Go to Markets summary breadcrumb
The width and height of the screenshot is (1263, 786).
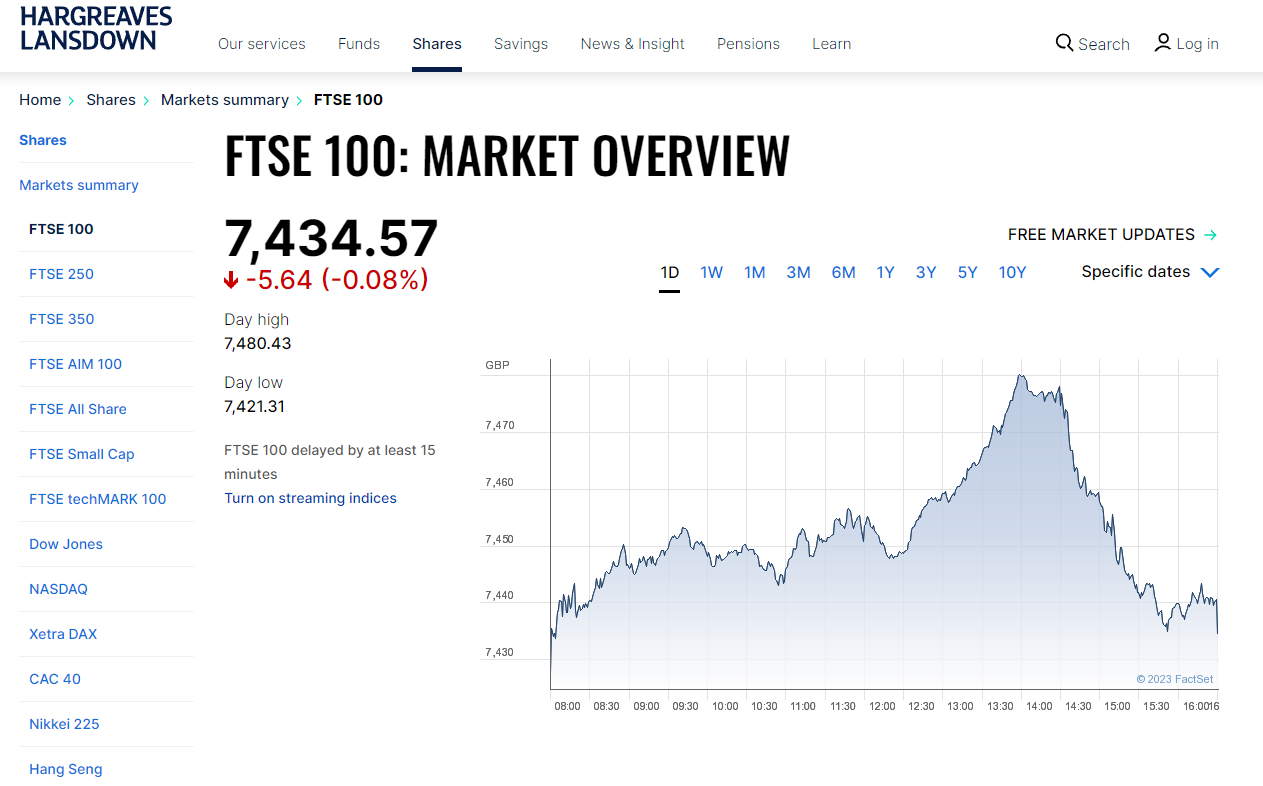point(225,100)
